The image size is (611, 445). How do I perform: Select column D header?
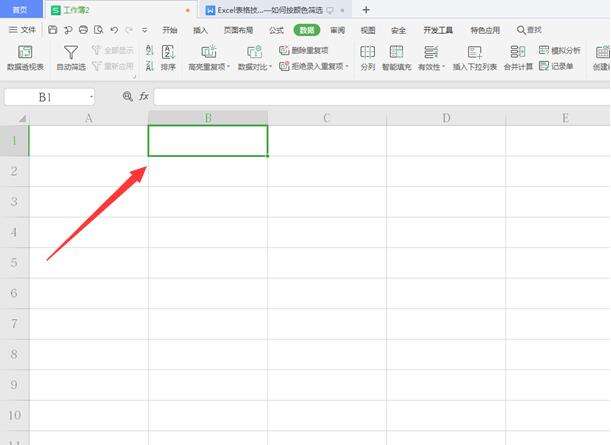tap(446, 118)
